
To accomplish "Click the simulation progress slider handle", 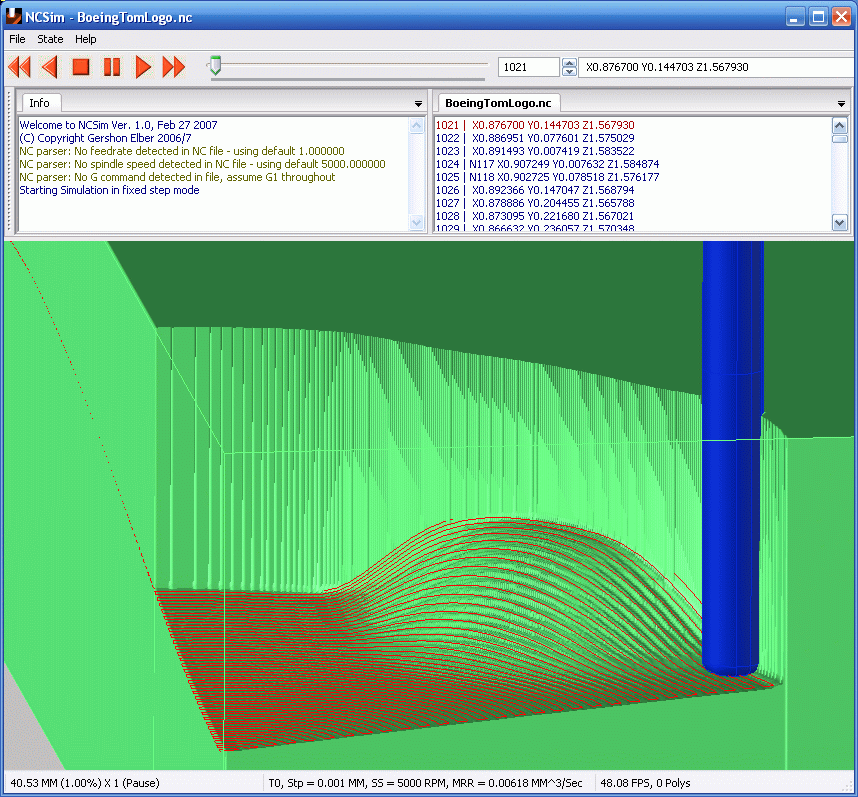I will pyautogui.click(x=216, y=65).
